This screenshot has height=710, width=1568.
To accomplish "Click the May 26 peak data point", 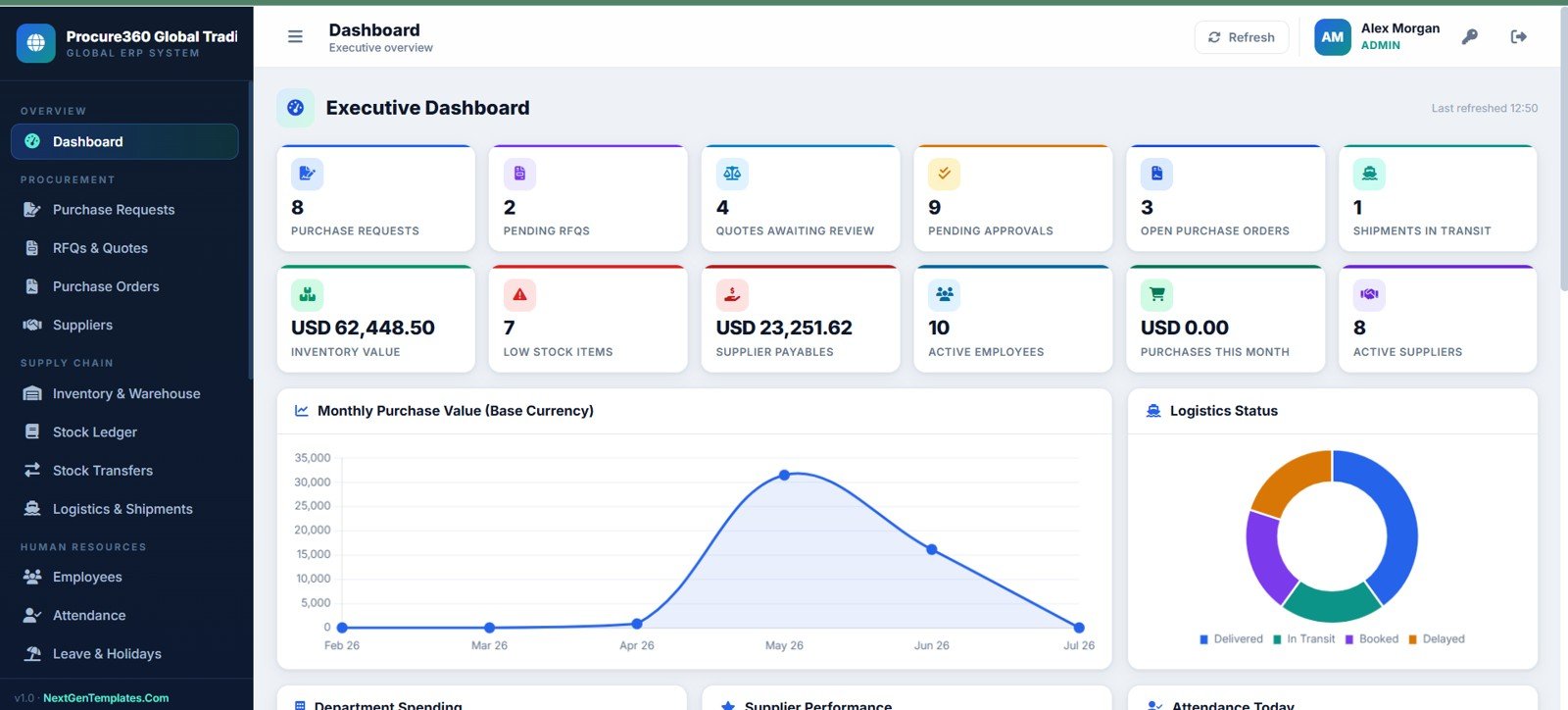I will coord(784,475).
